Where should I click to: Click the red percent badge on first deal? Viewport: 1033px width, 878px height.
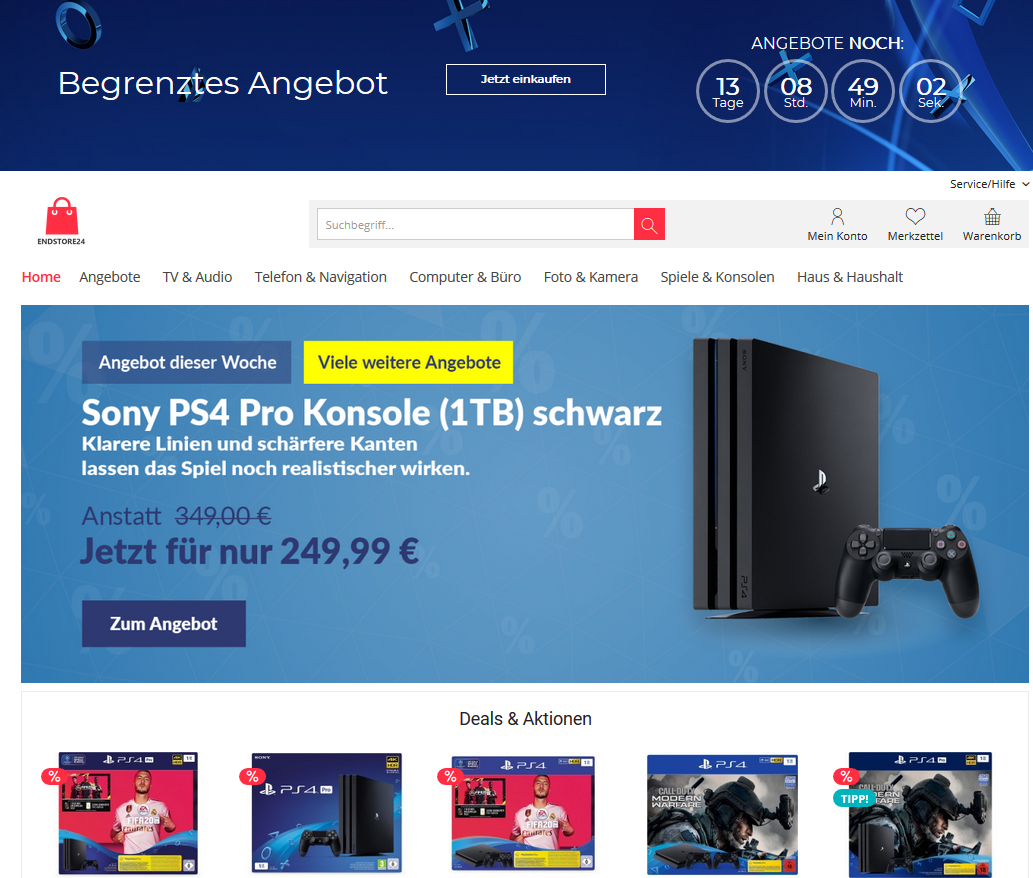[54, 777]
